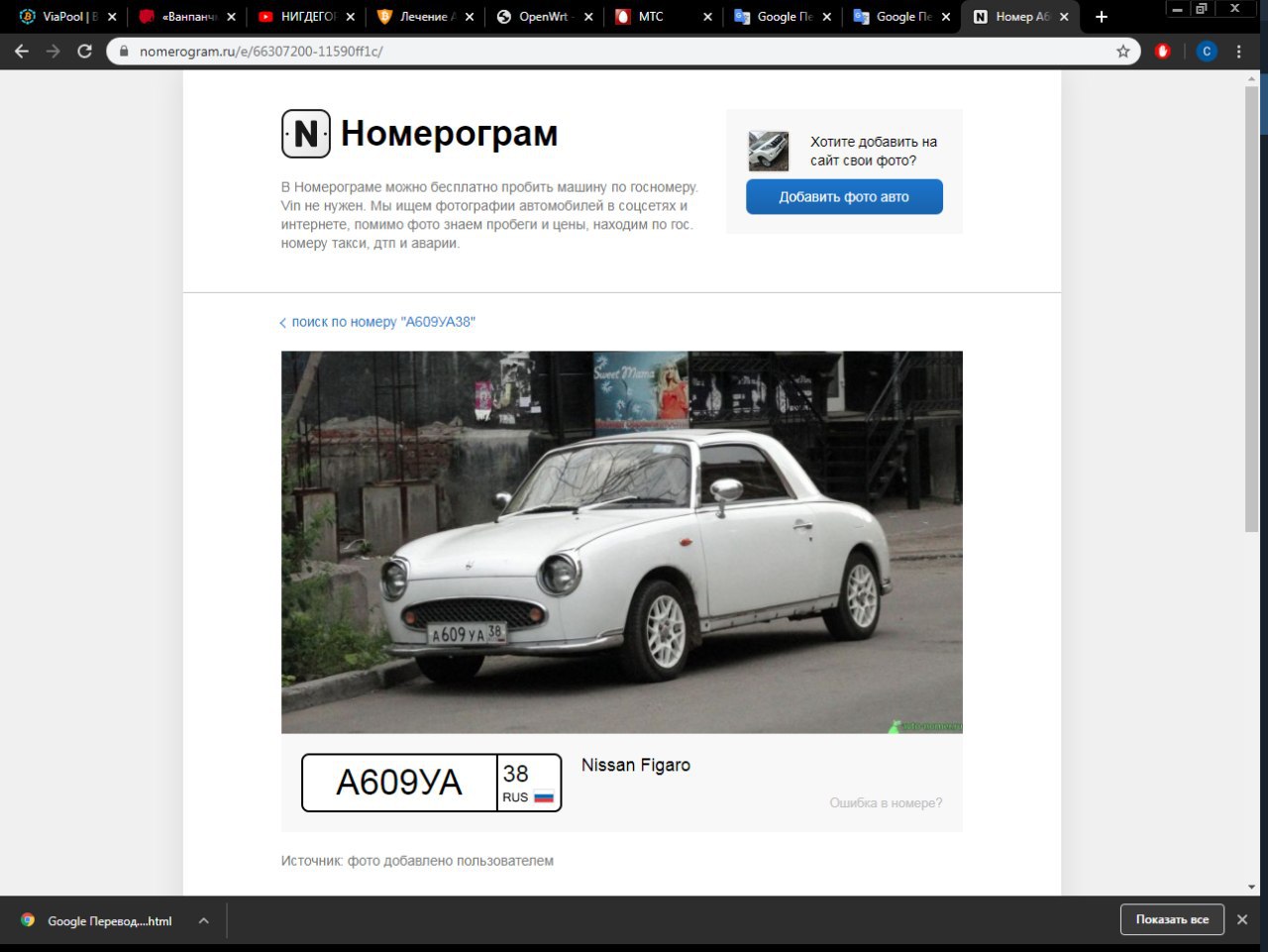Open download item menu chevron
Image resolution: width=1268 pixels, height=952 pixels.
click(x=203, y=920)
